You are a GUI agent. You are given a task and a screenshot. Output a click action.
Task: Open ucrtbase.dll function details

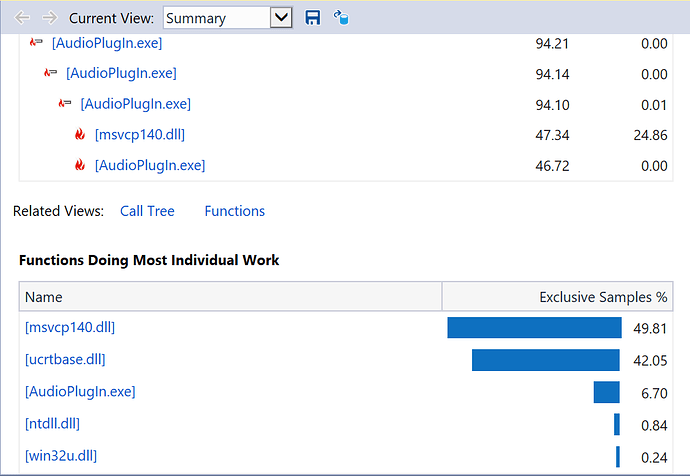65,360
